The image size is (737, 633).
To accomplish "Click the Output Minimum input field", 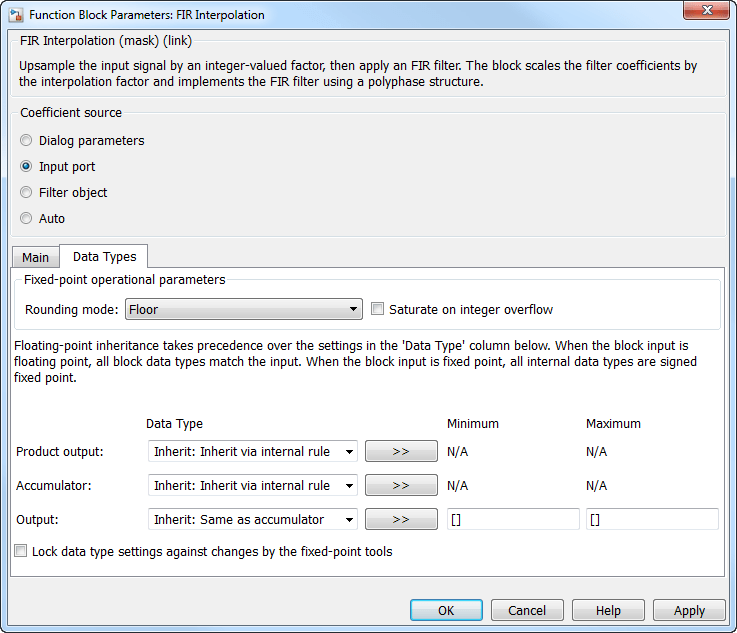I will (x=513, y=520).
